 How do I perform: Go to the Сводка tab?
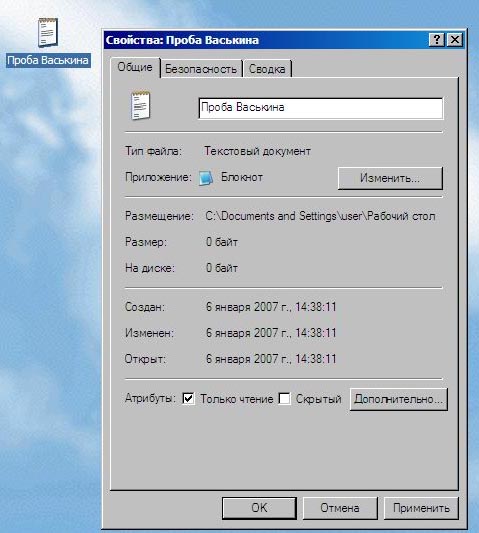pos(267,69)
